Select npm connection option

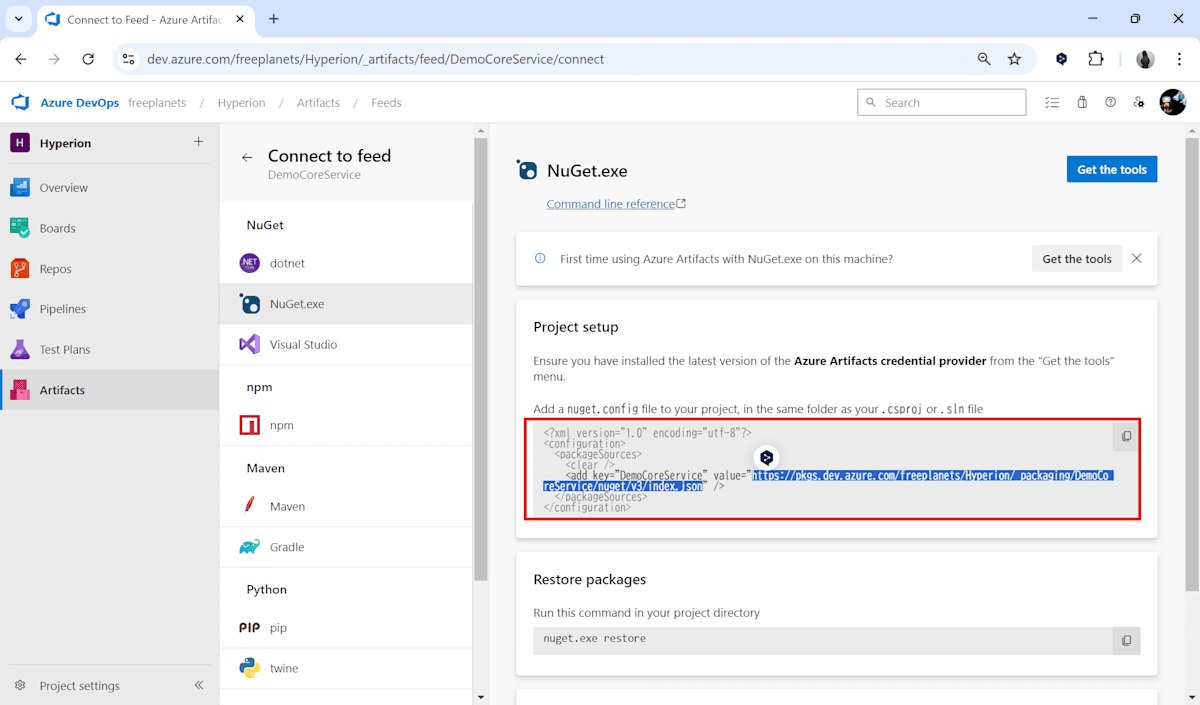click(x=346, y=425)
